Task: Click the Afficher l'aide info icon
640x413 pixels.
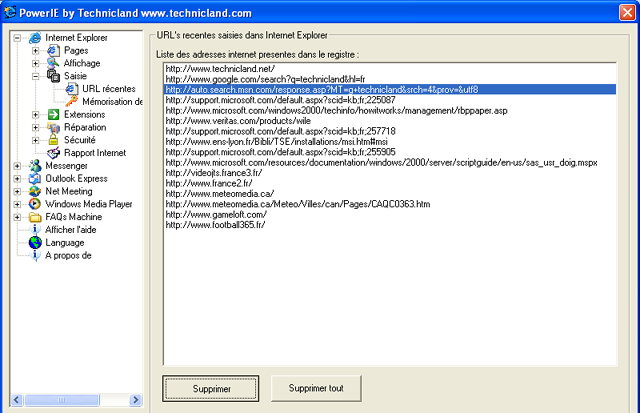Action: coord(35,230)
